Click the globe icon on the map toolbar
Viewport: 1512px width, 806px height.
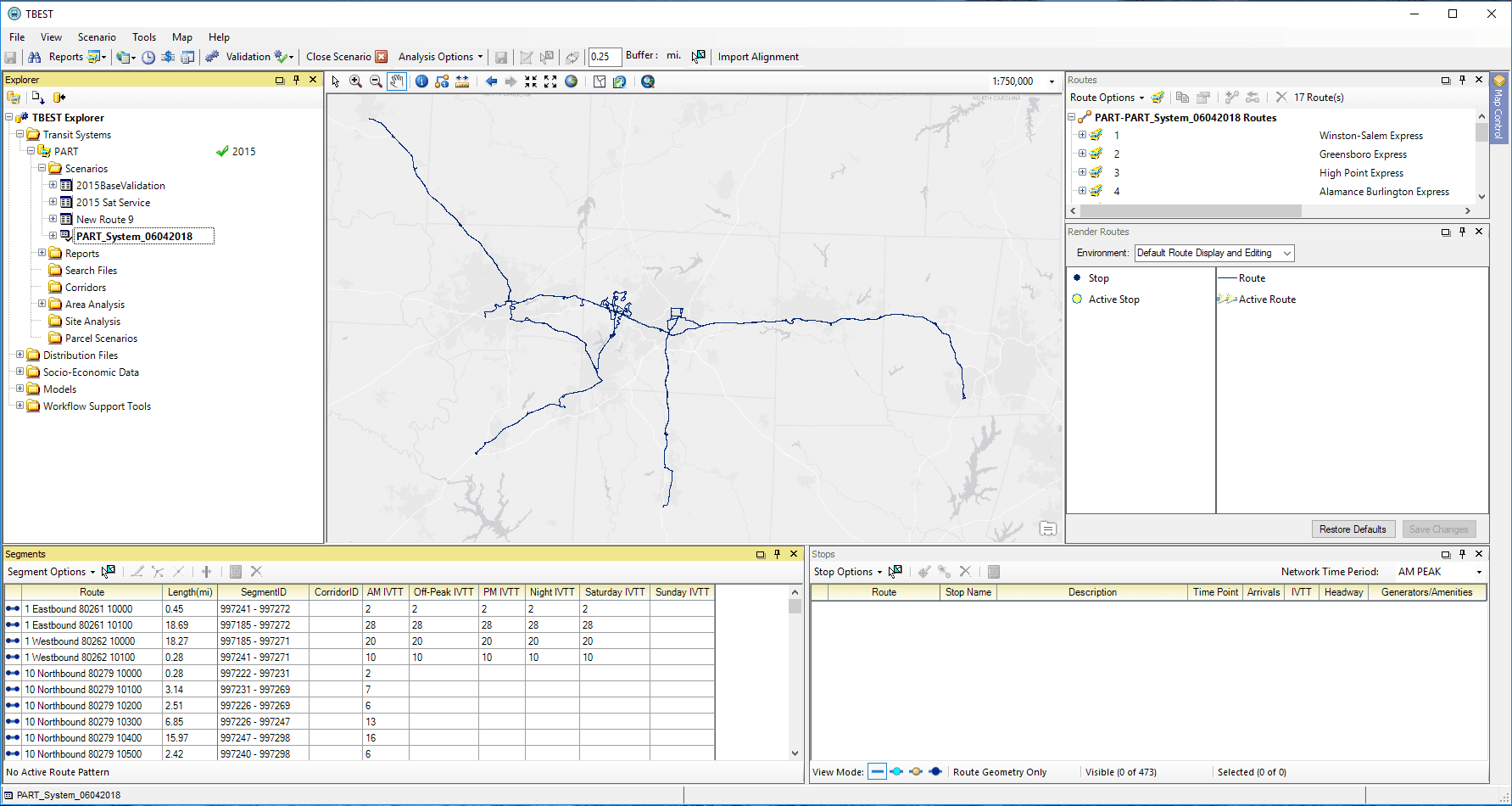click(x=571, y=81)
